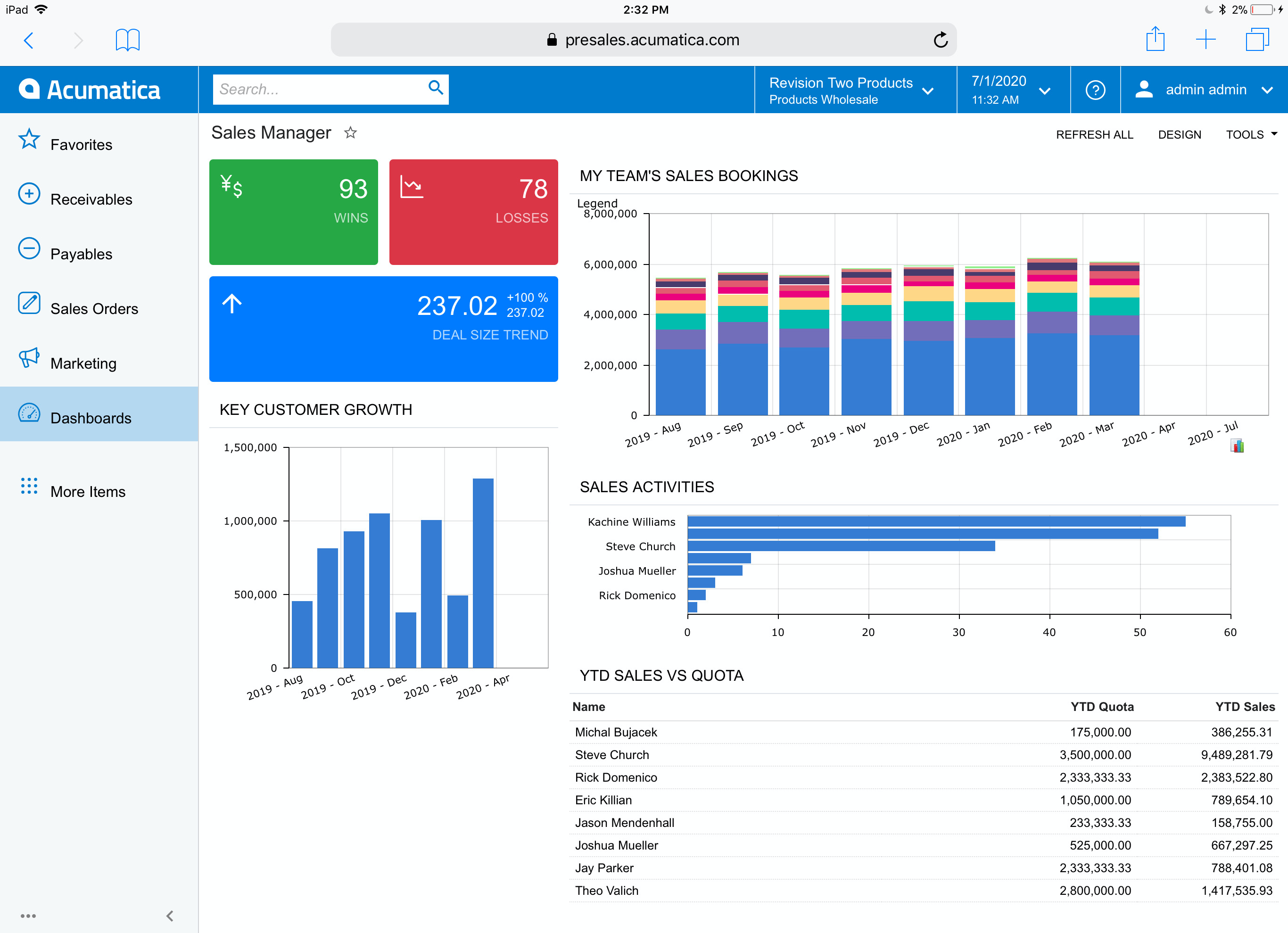
Task: Open the Receivables plus-circle icon
Action: click(x=29, y=194)
